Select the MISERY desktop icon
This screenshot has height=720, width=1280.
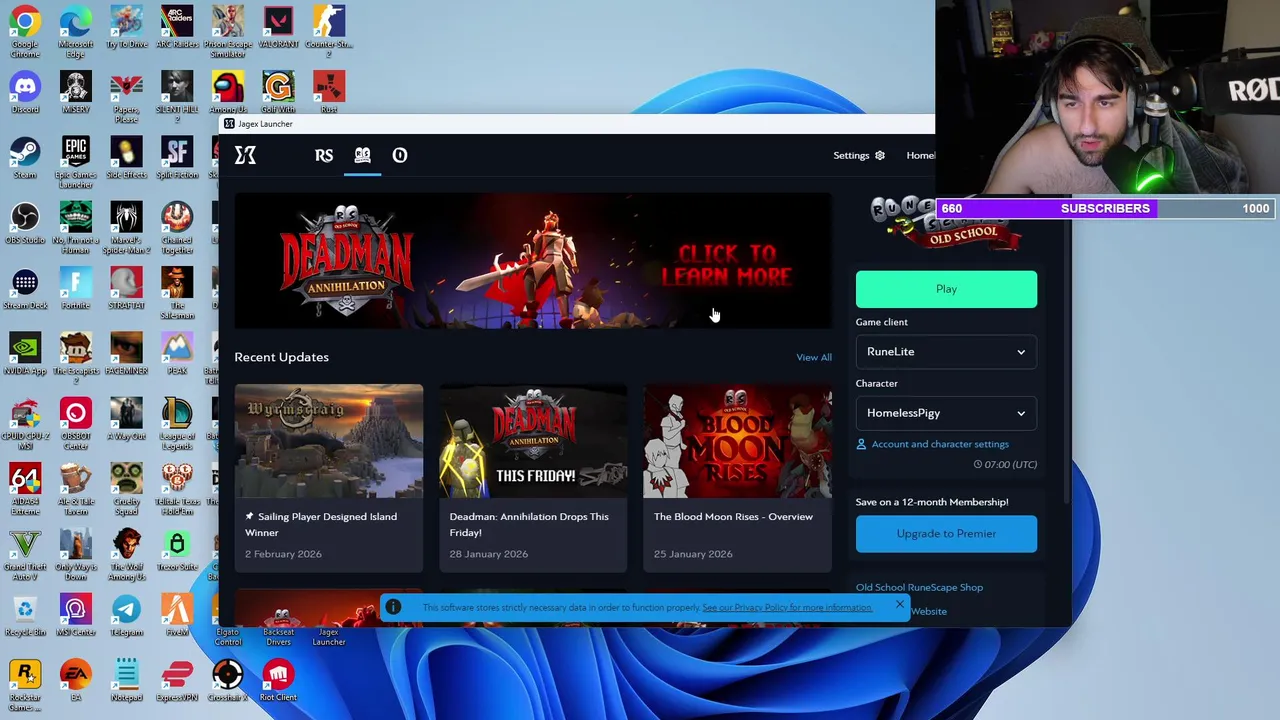(x=75, y=93)
